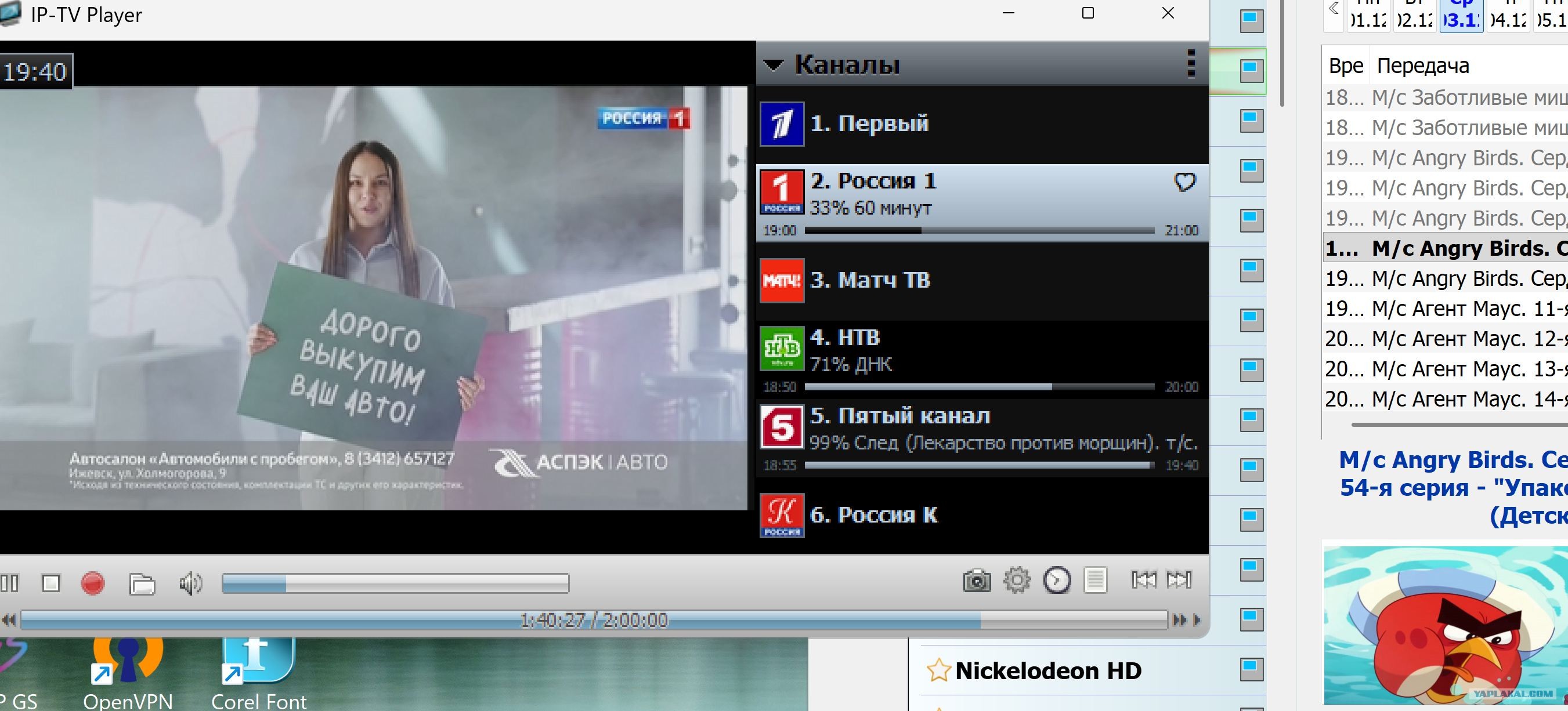Viewport: 1568px width, 711px height.
Task: Select the highlighted 03.12 date tab
Action: (1461, 16)
